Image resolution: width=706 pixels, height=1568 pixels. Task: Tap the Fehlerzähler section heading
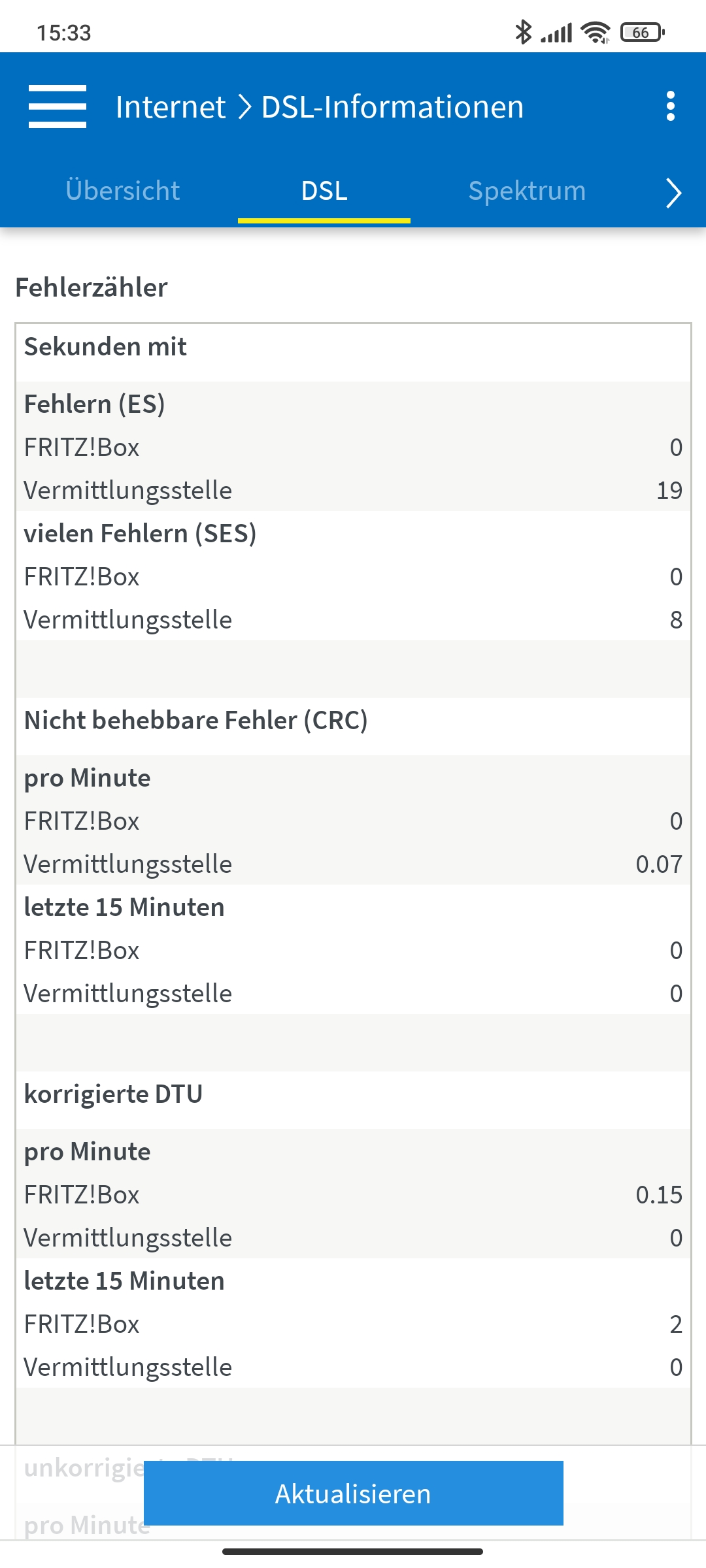(92, 287)
